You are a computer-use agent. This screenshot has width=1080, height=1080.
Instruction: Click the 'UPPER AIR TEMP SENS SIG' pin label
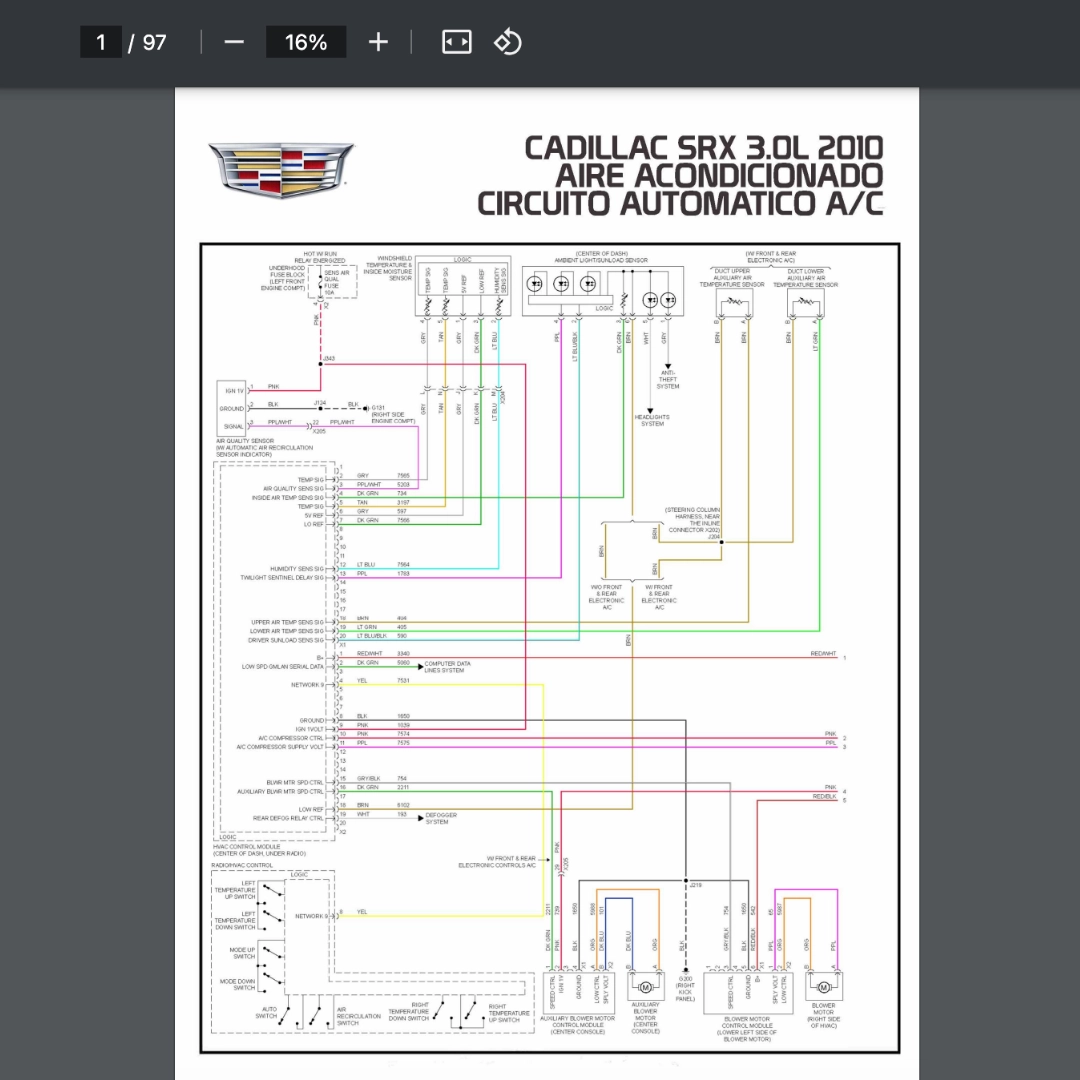coord(287,622)
